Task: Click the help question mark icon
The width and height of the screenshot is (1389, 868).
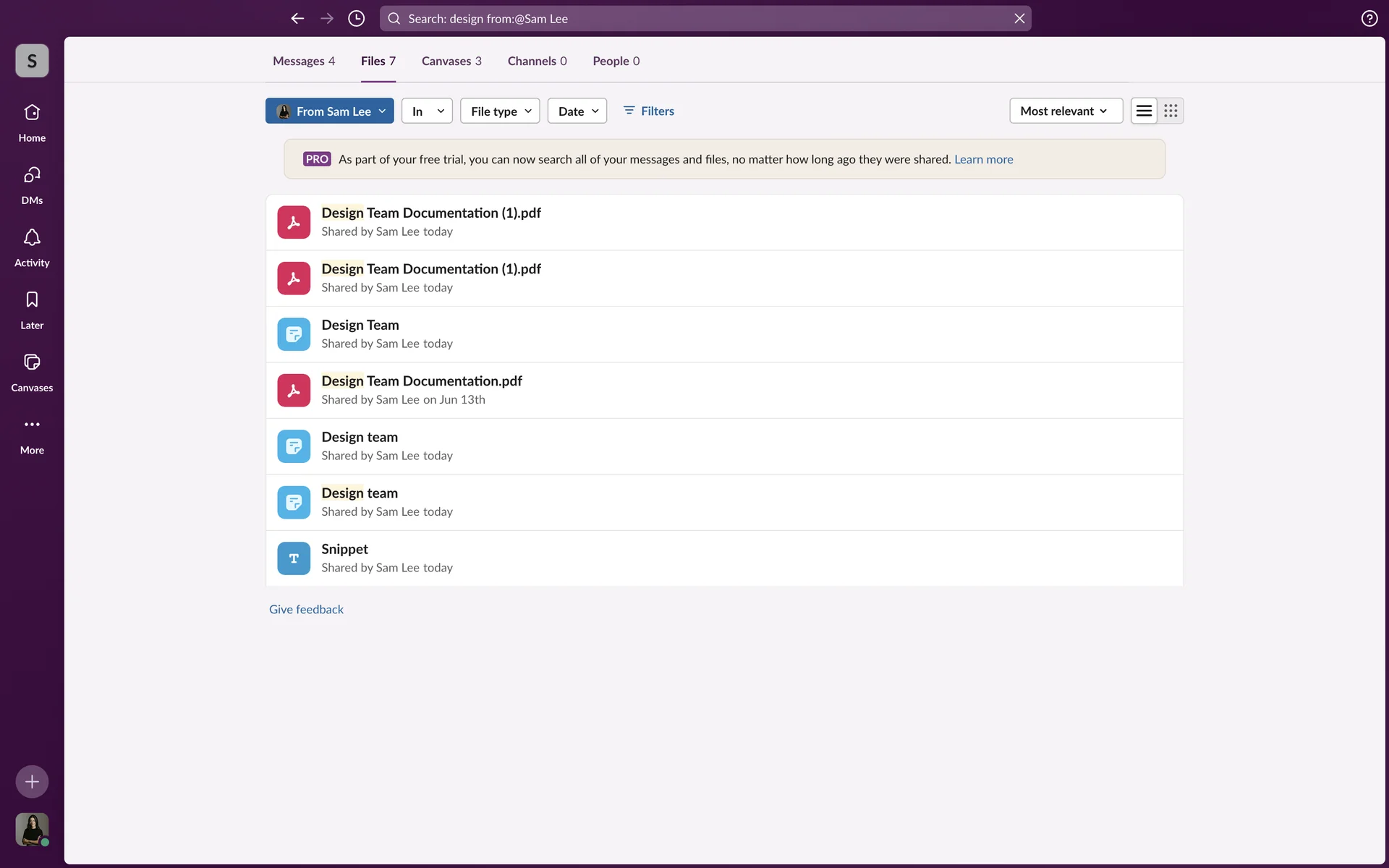Action: [x=1369, y=18]
